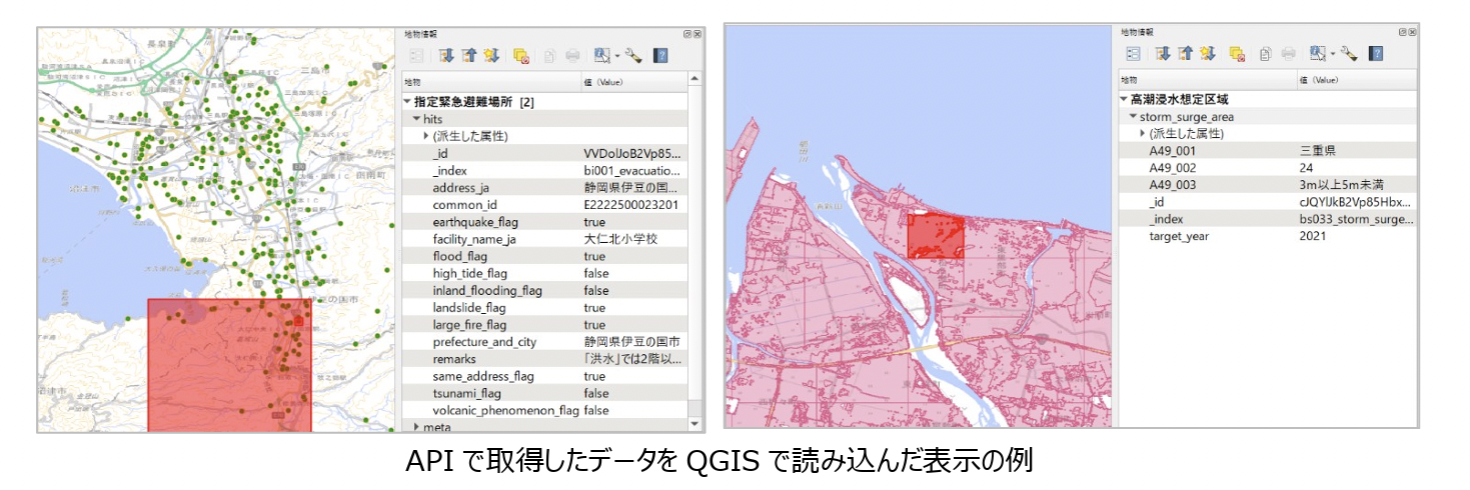Click identify features tool in 高潮浸水想定区域 panel
Screen dimensions: 1470x490
pos(1317,54)
